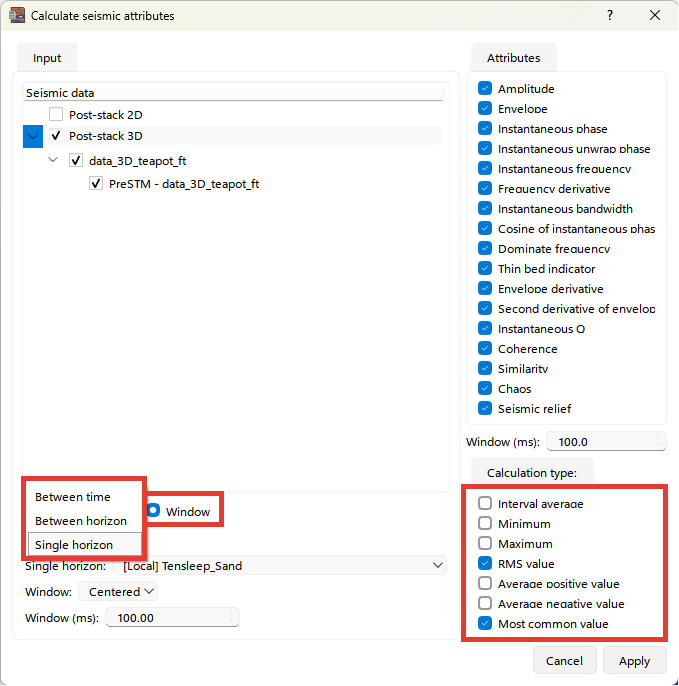This screenshot has height=686, width=679.
Task: Click the Apply button
Action: click(x=634, y=661)
